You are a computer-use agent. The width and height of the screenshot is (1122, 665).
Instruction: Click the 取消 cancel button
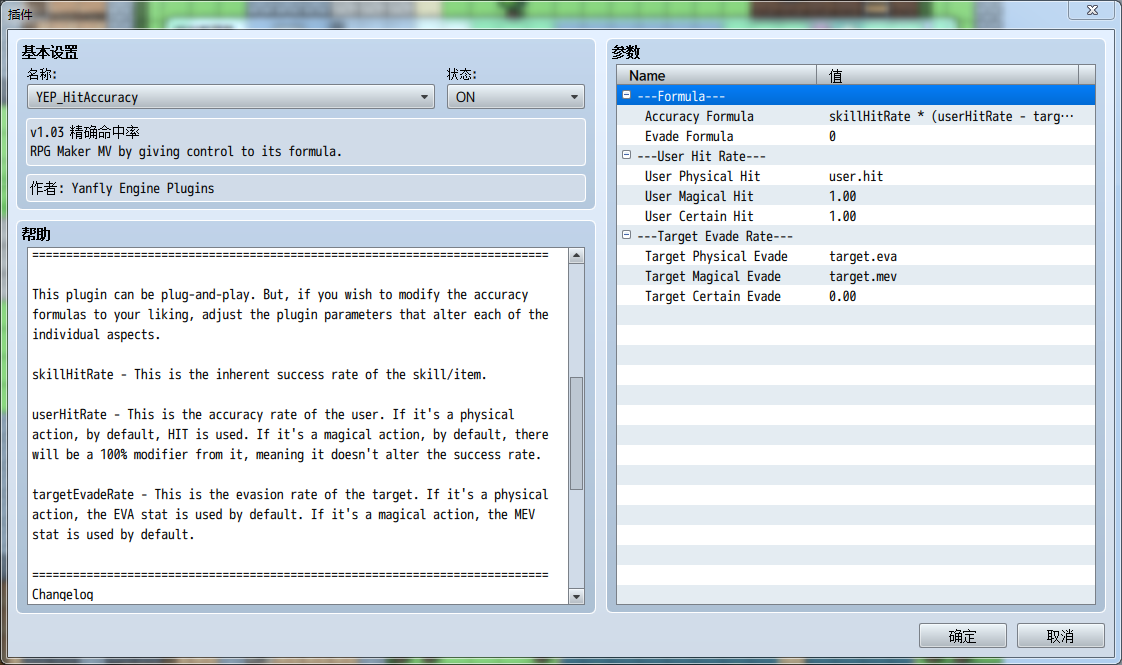(x=1060, y=636)
